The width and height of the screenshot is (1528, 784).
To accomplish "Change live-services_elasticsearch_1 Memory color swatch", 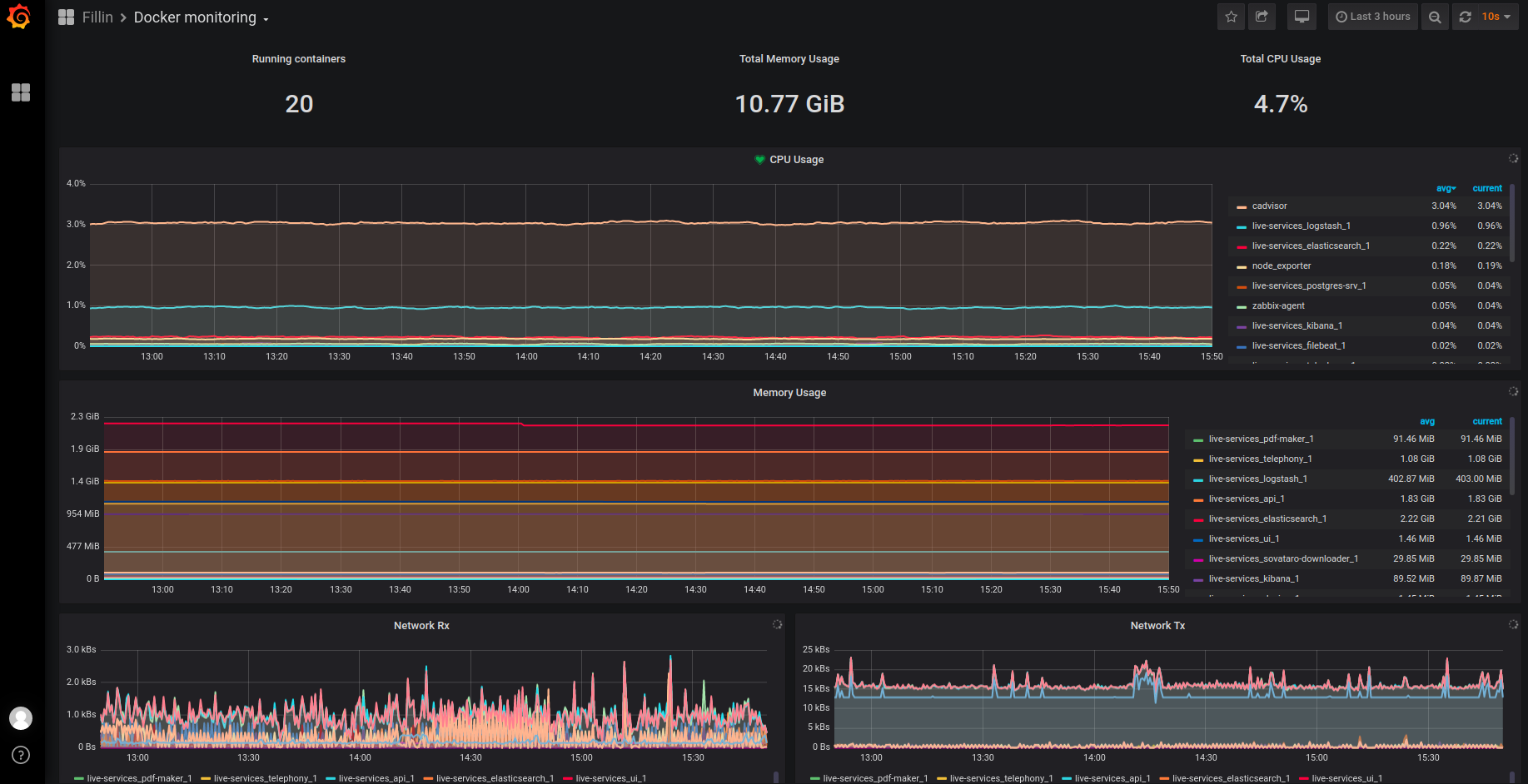I will [x=1198, y=519].
